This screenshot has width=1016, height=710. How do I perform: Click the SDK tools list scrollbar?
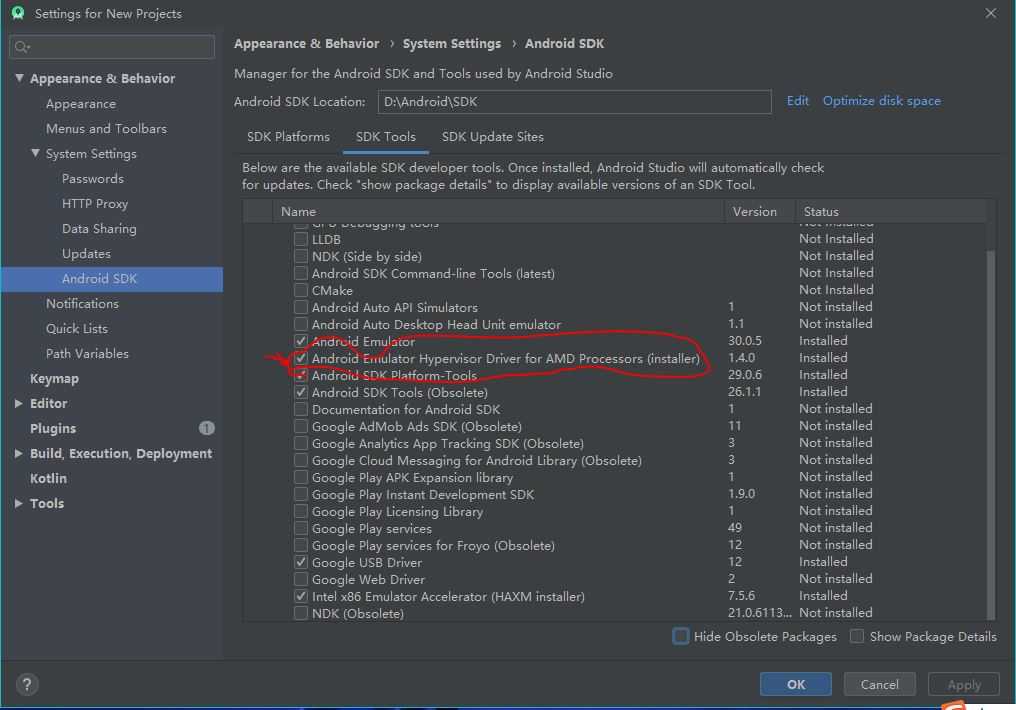(x=990, y=434)
